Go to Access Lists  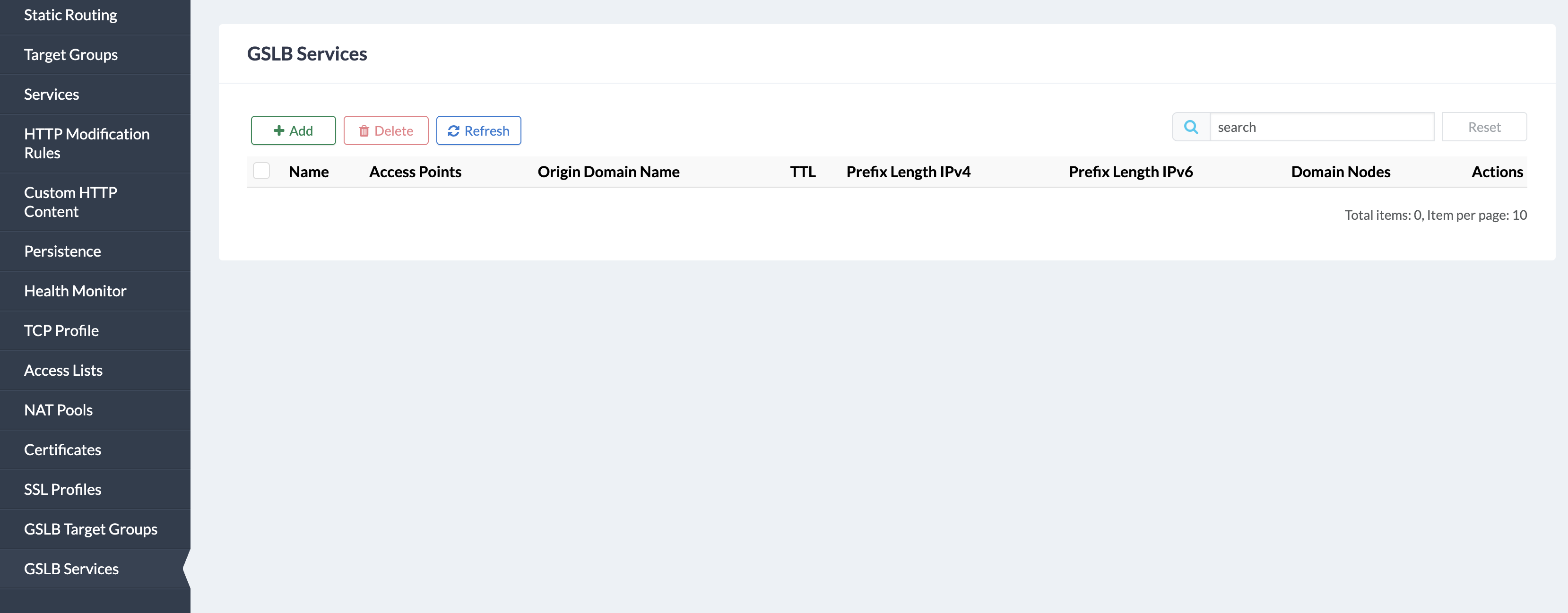(63, 370)
